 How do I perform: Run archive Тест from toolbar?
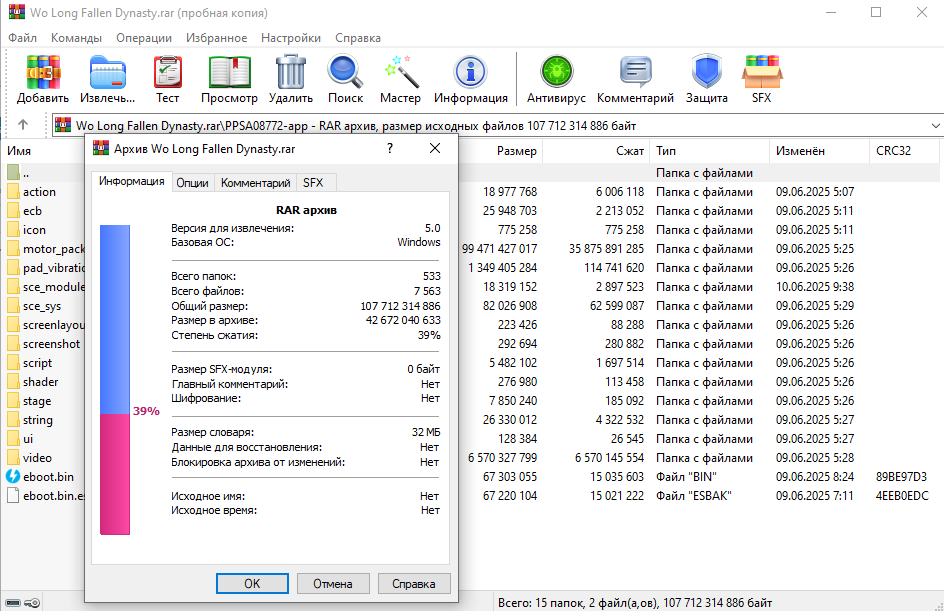[167, 73]
